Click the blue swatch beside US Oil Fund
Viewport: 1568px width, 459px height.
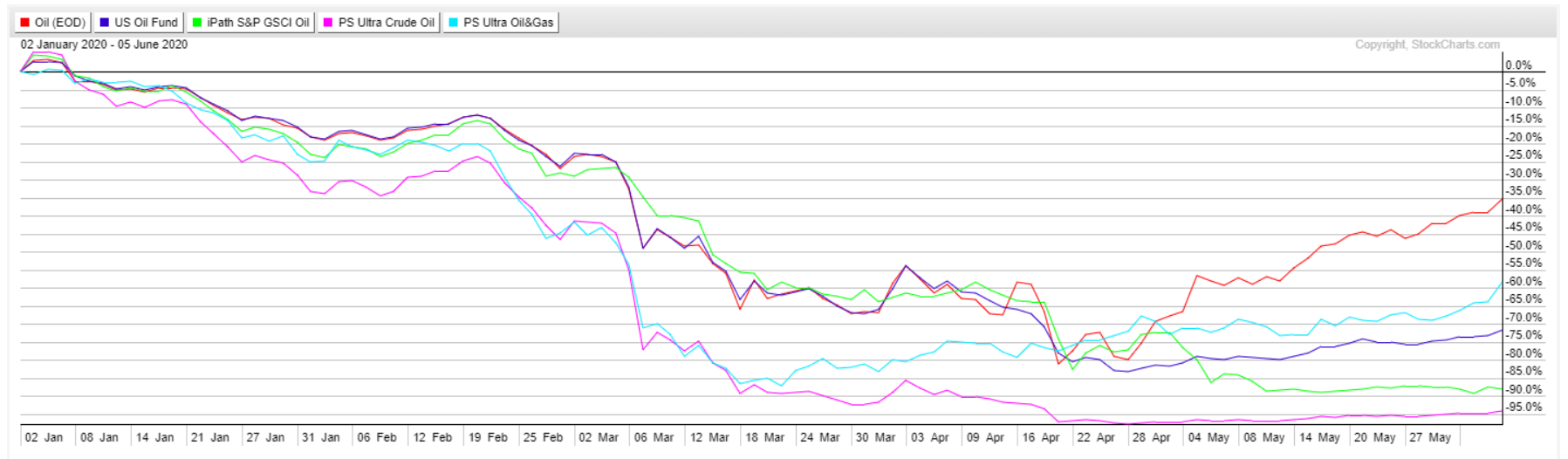pyautogui.click(x=105, y=23)
